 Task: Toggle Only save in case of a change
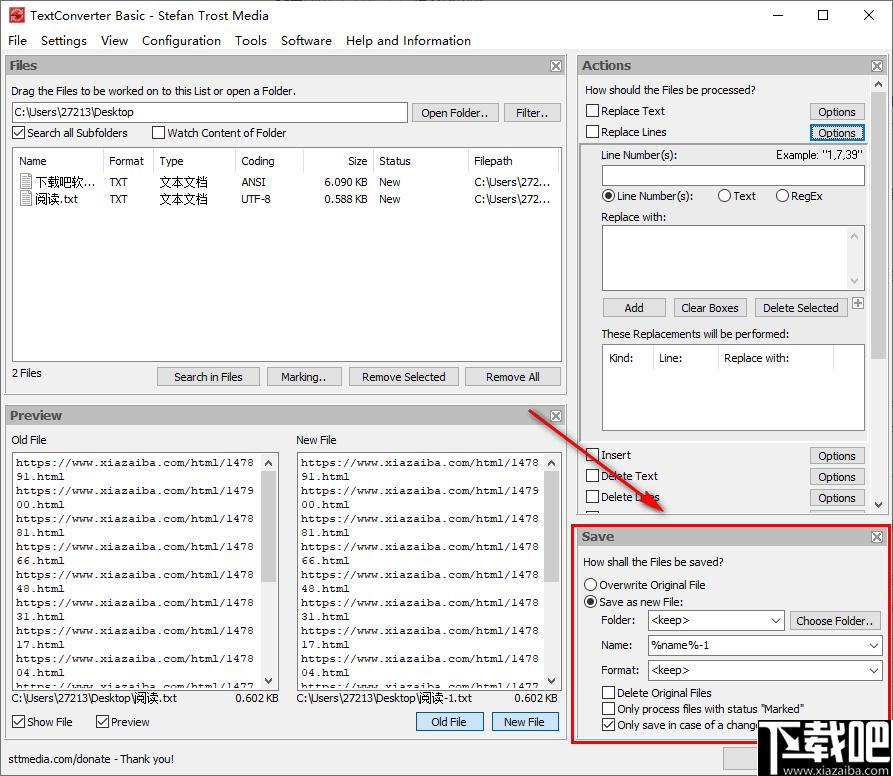coord(608,724)
